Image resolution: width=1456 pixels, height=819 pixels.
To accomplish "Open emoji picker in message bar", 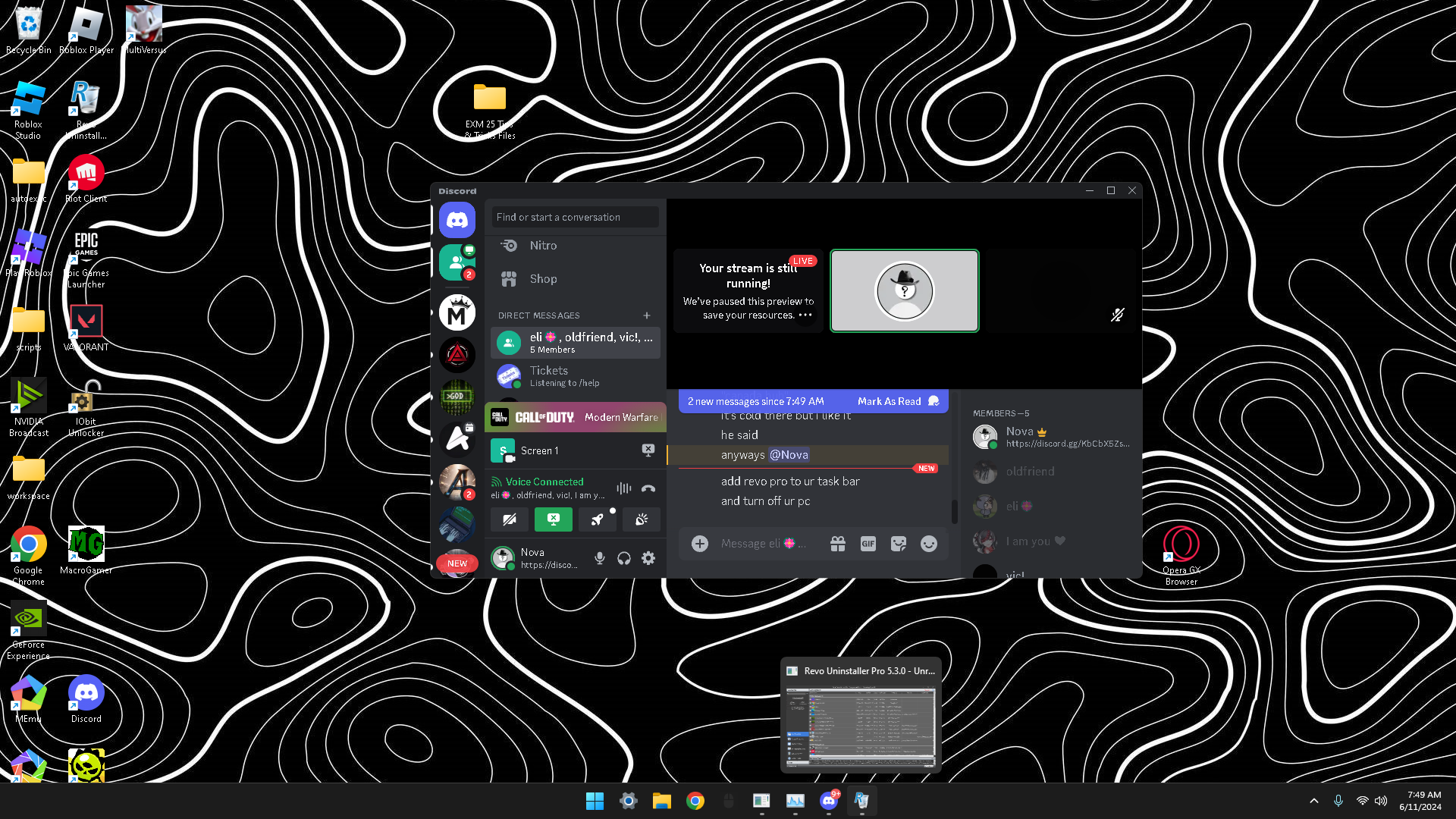I will (929, 544).
